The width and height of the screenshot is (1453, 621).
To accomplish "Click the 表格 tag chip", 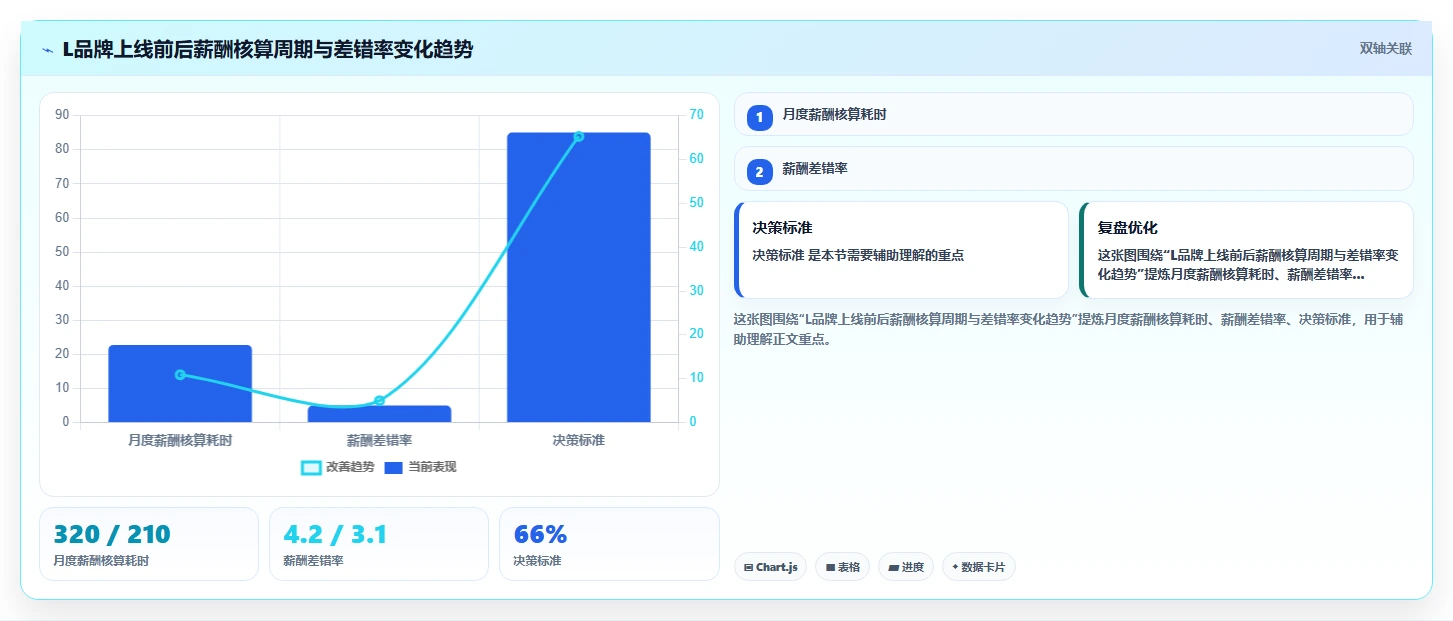I will 843,567.
